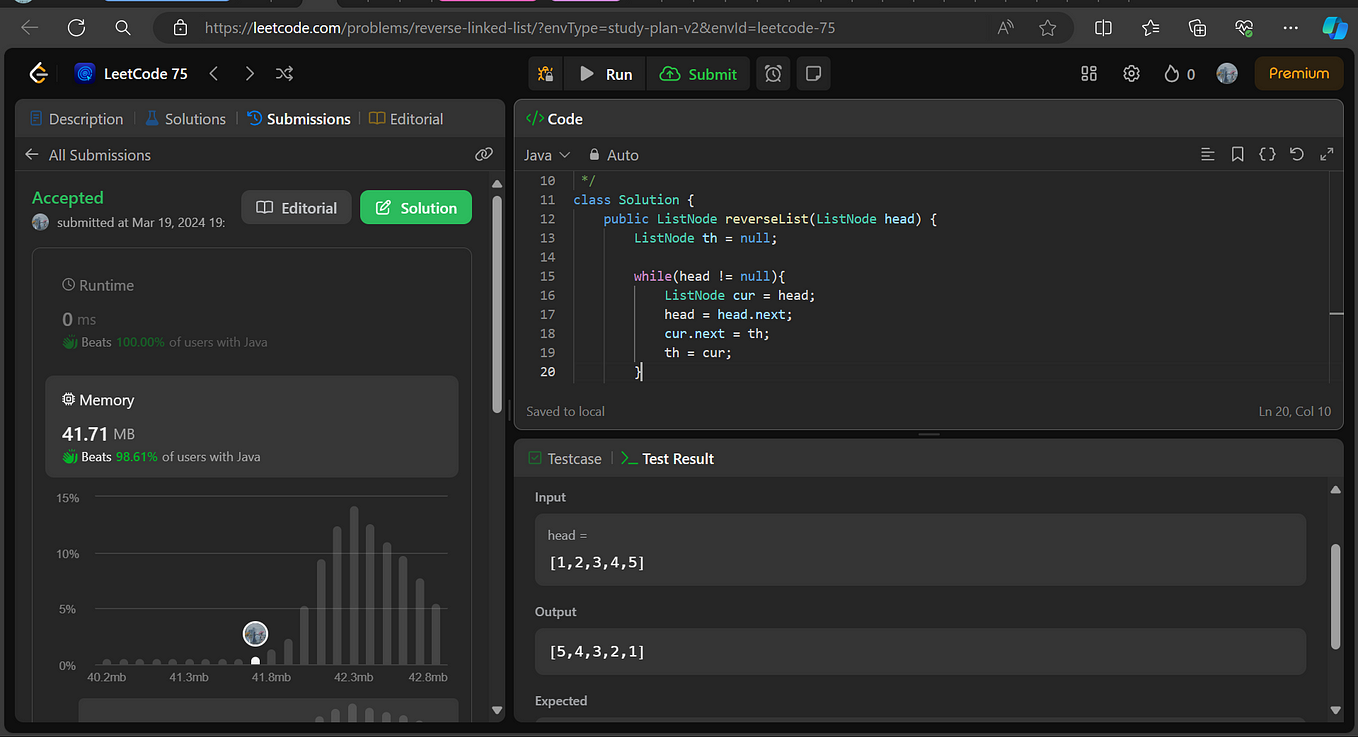Refresh the browser page

point(77,28)
